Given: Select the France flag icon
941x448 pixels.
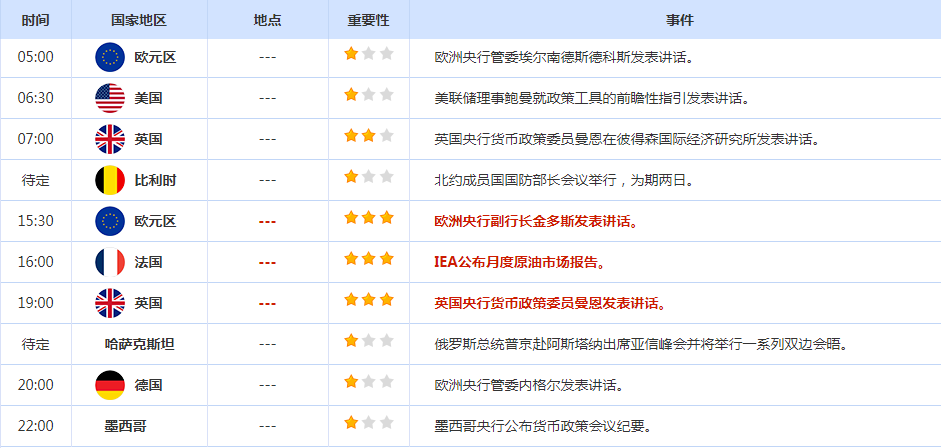Looking at the screenshot, I should [109, 262].
